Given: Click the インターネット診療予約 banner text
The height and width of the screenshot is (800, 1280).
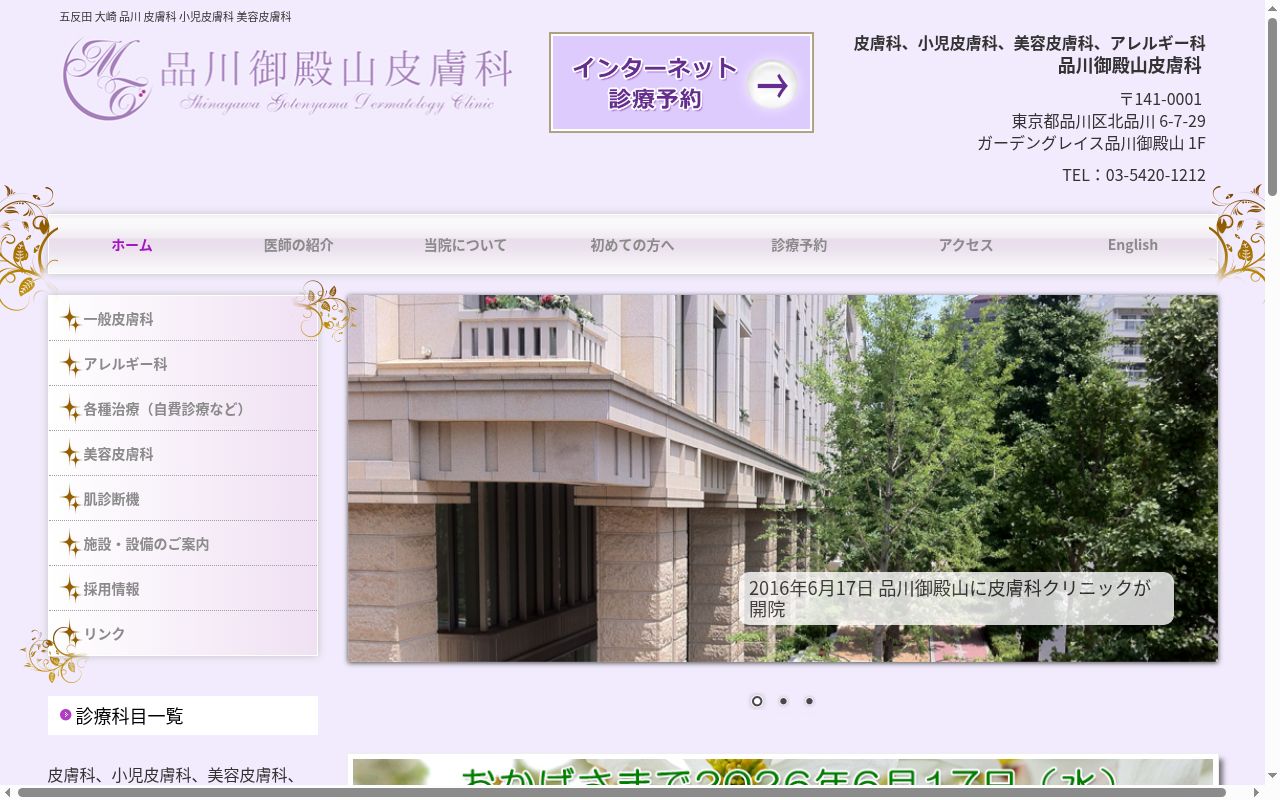Looking at the screenshot, I should coord(655,83).
